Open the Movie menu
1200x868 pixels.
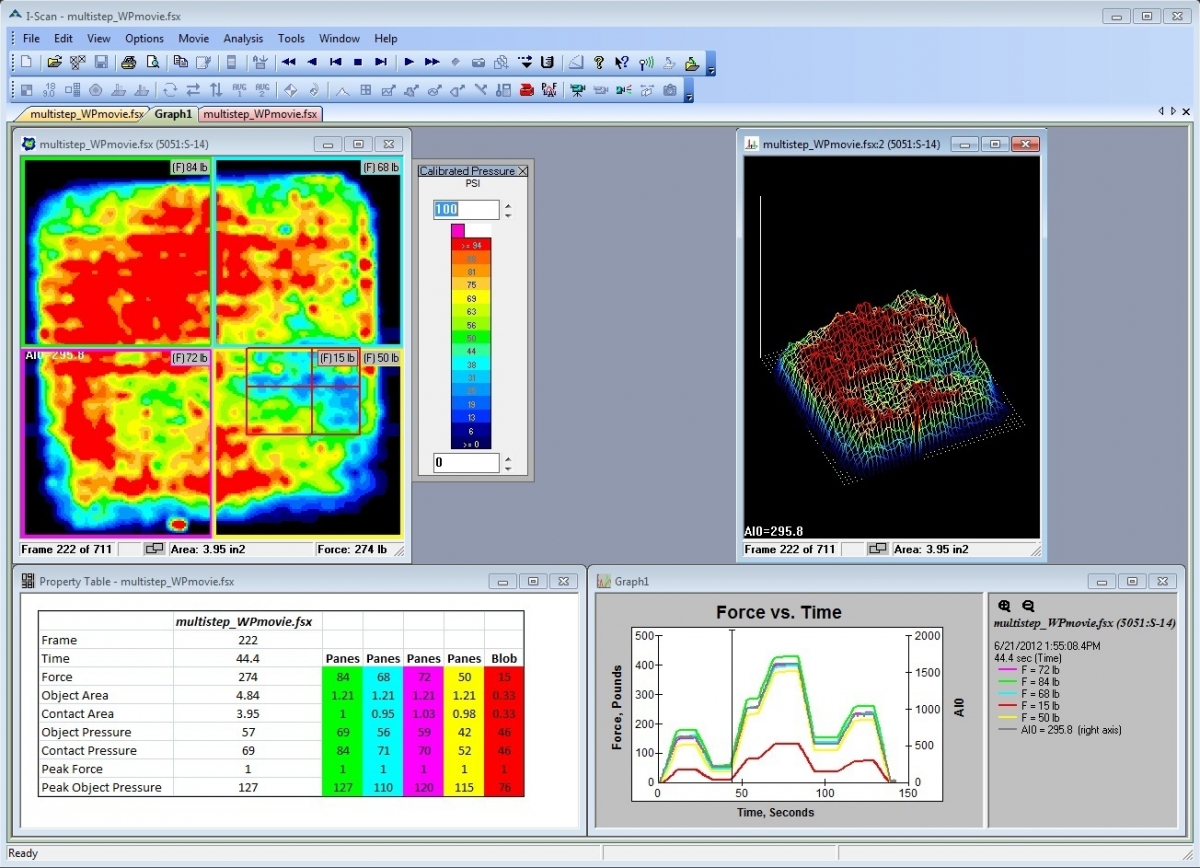pos(193,38)
